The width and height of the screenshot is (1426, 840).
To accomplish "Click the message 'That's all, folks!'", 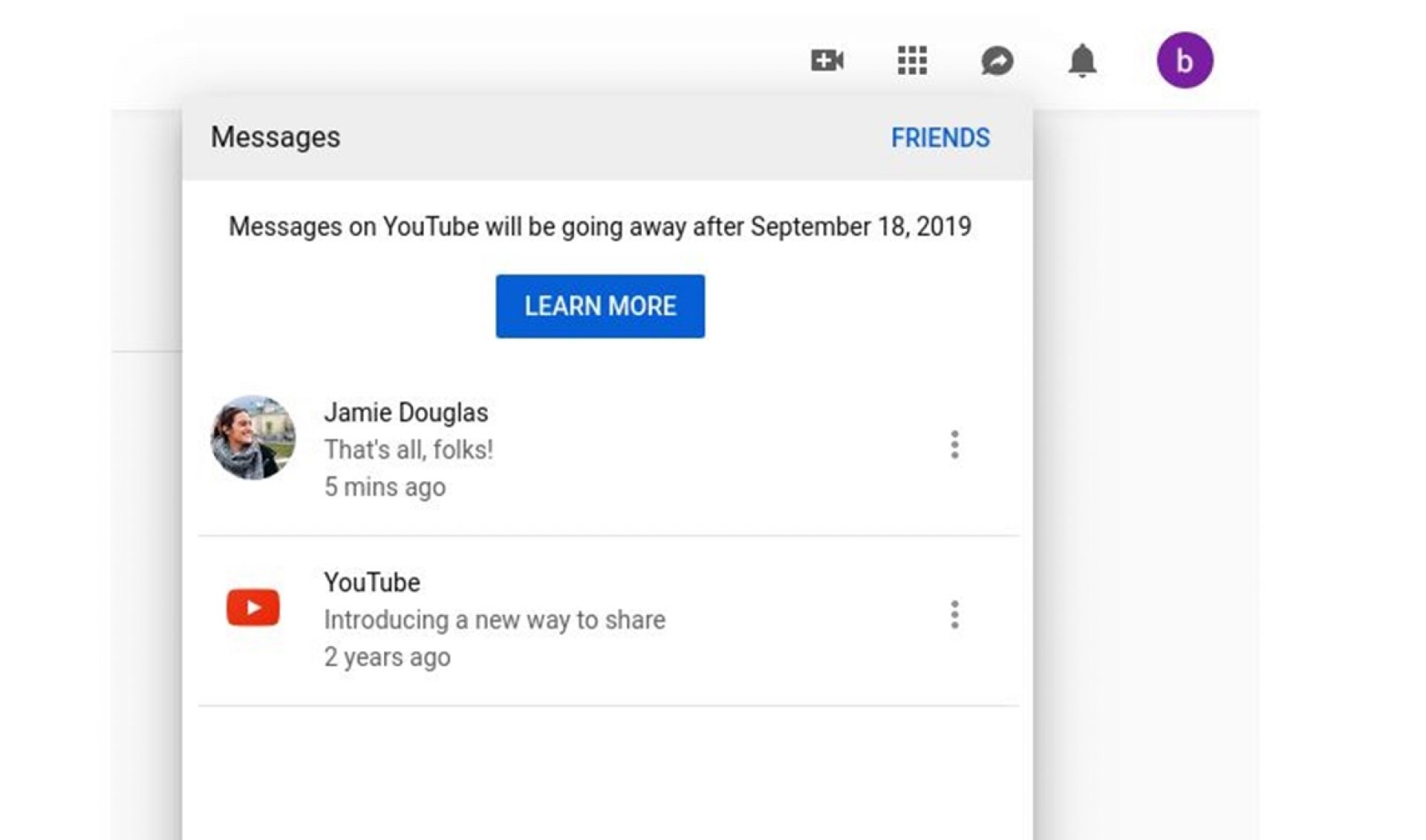I will [x=408, y=449].
